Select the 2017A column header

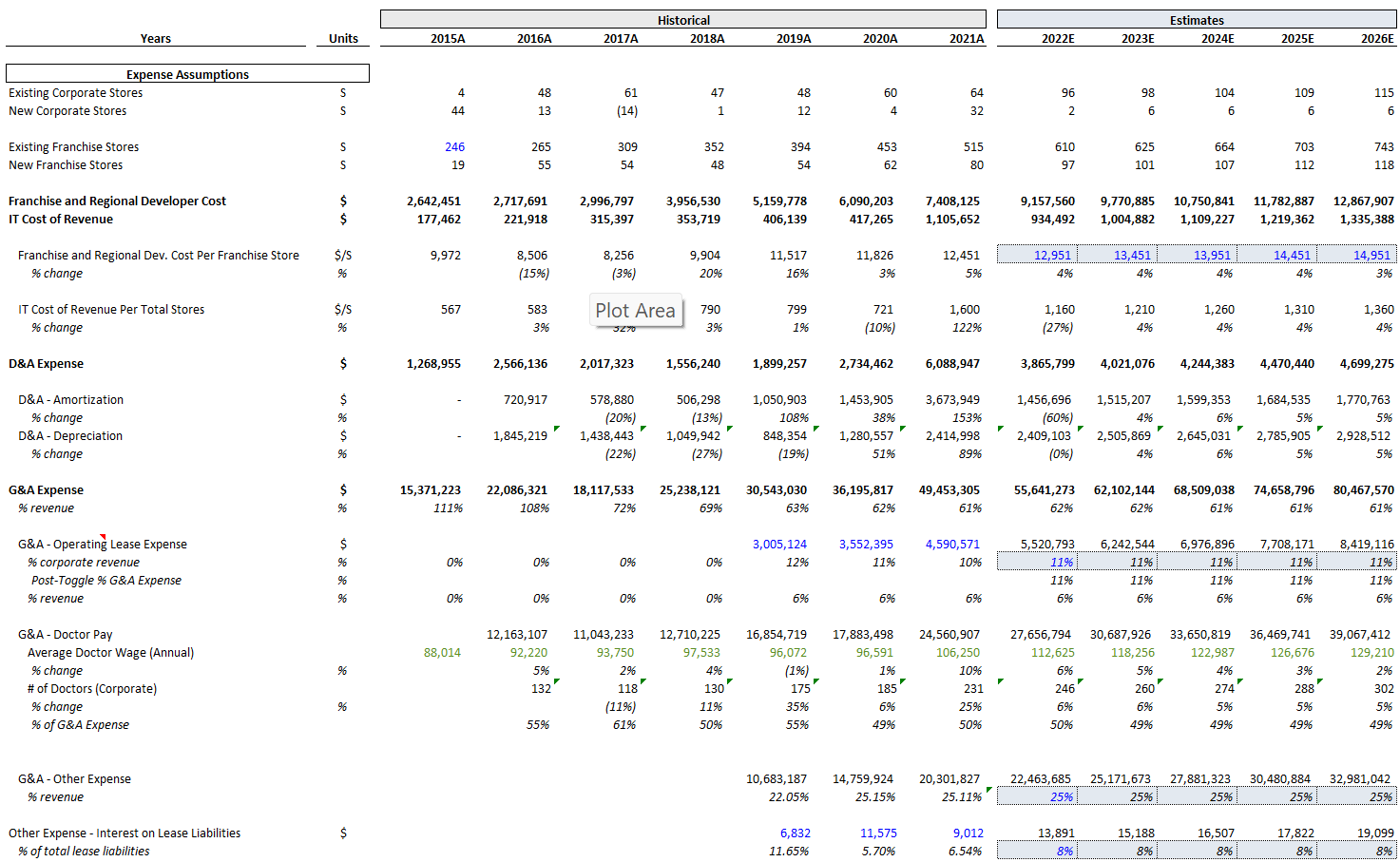[x=621, y=38]
